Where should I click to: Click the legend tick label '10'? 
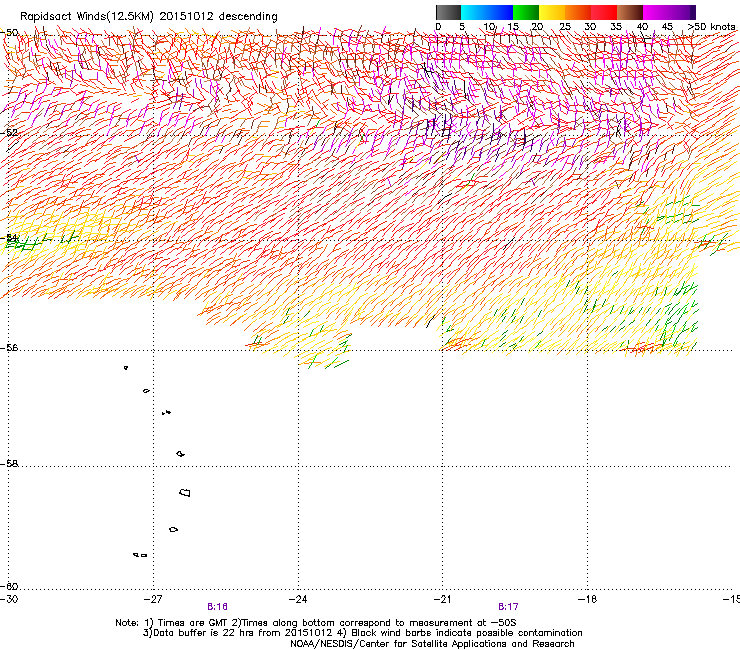click(489, 27)
